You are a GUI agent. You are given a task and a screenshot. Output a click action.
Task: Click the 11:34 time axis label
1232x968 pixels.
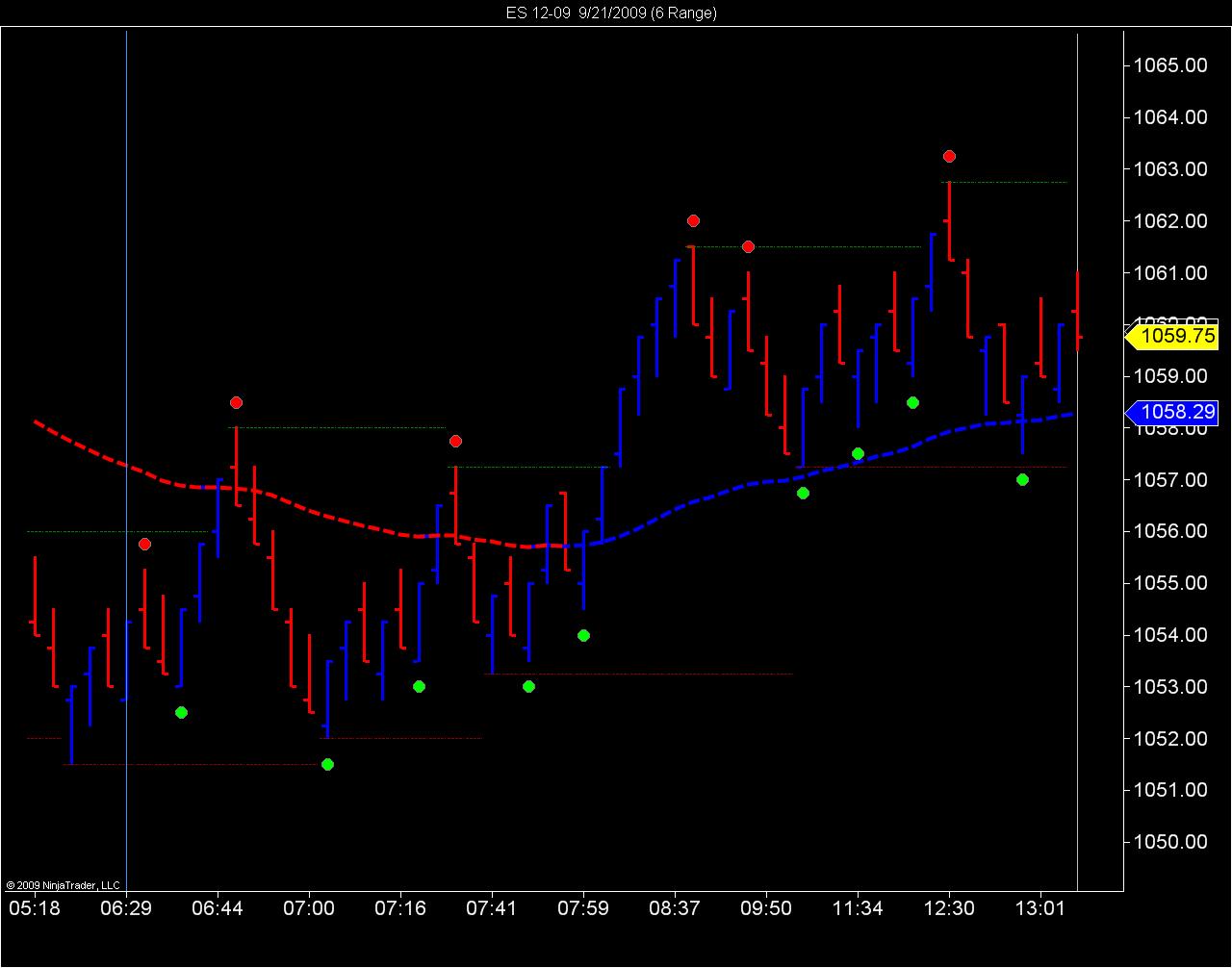click(858, 908)
